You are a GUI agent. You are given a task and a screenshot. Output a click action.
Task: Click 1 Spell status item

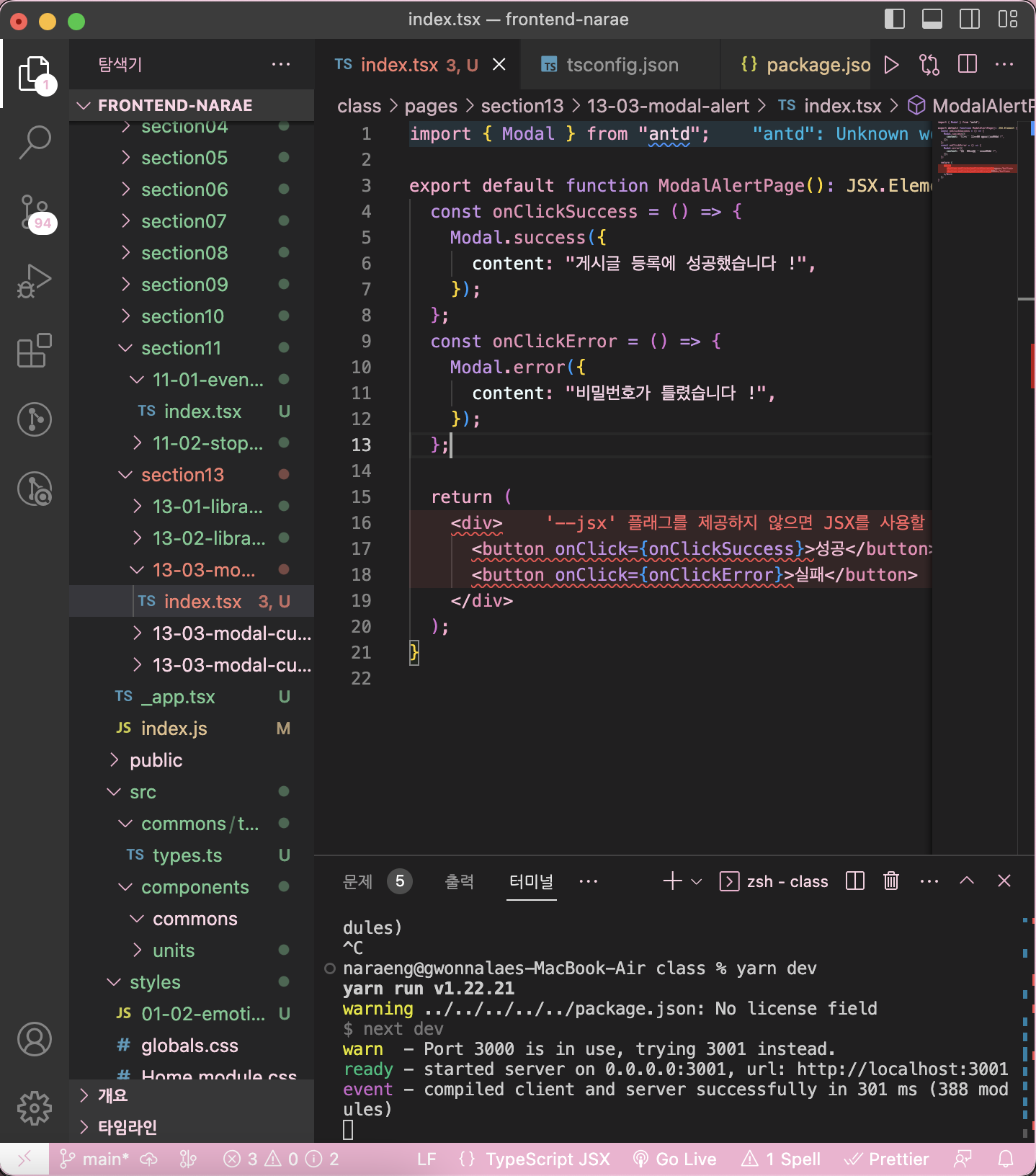781,1159
